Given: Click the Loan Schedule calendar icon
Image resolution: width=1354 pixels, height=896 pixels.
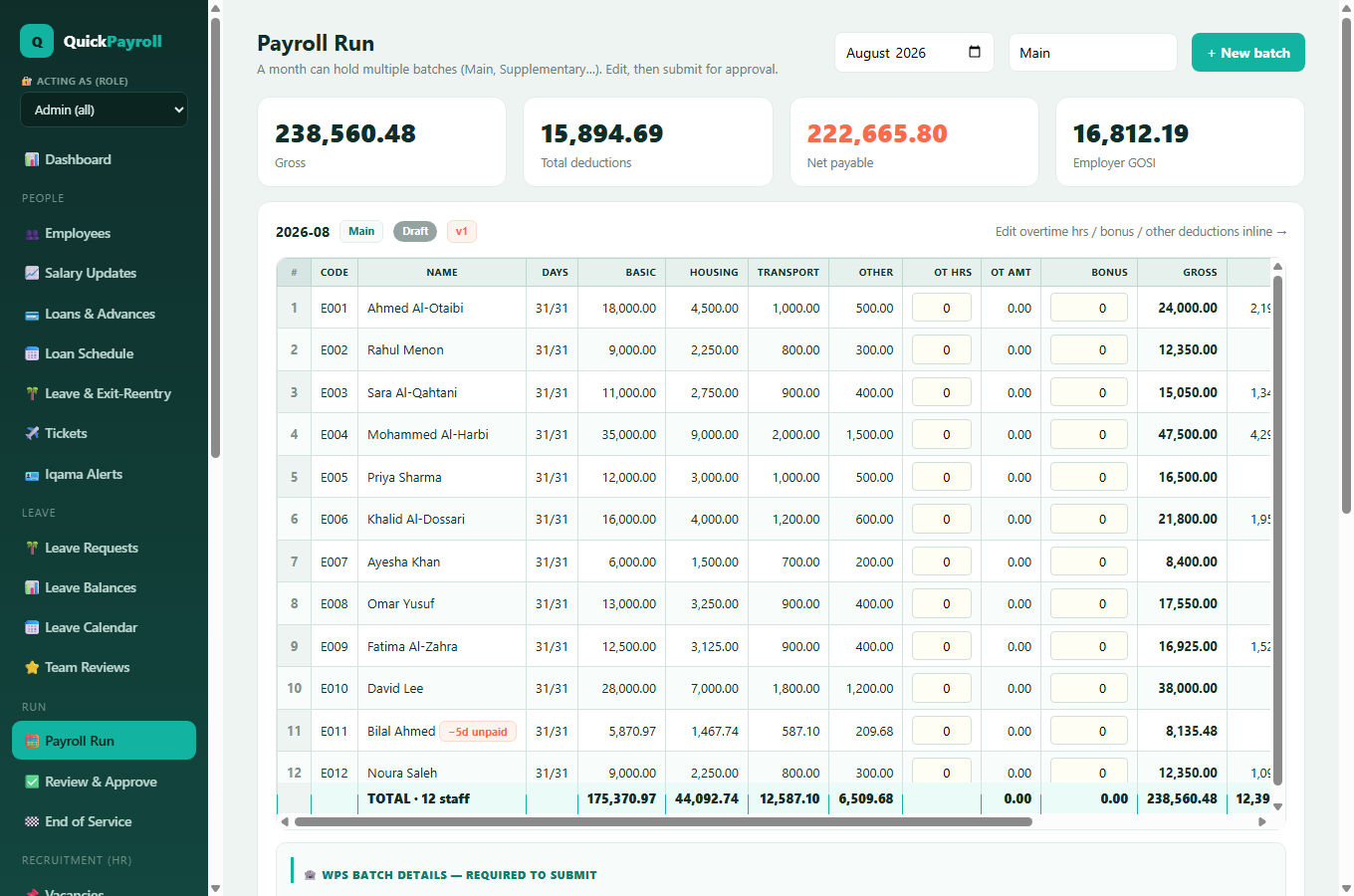Looking at the screenshot, I should tap(32, 353).
